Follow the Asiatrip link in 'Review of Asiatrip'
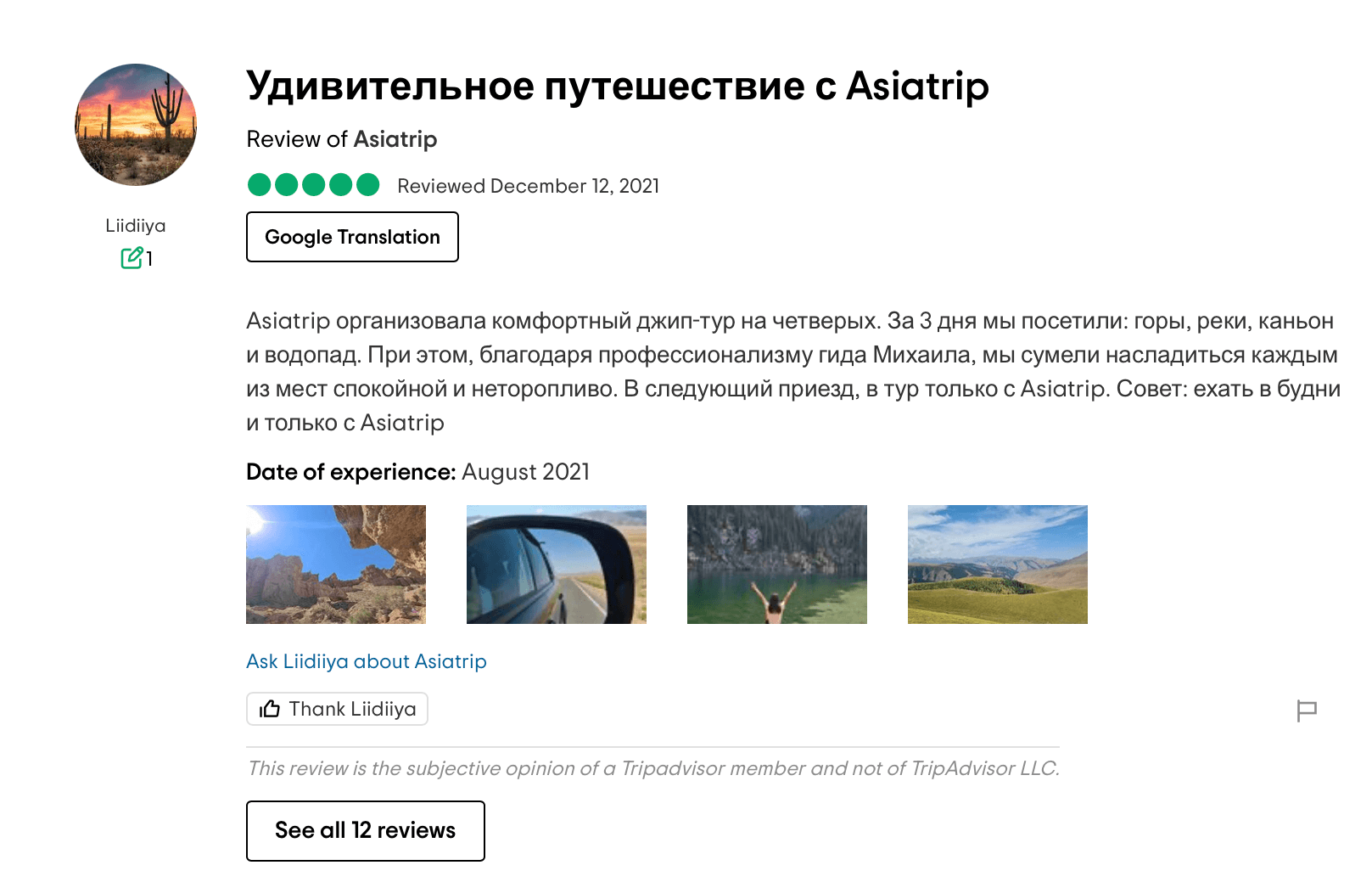The image size is (1372, 882). (395, 139)
